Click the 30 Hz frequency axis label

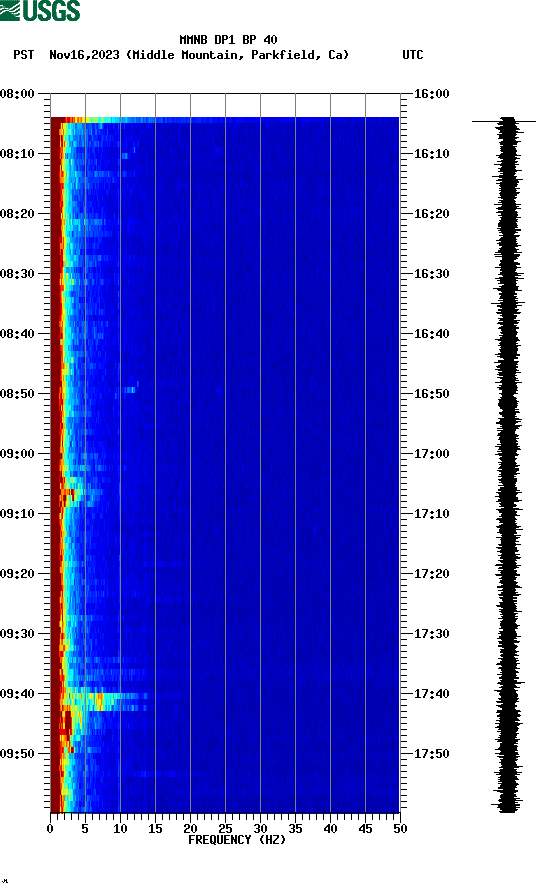[260, 829]
